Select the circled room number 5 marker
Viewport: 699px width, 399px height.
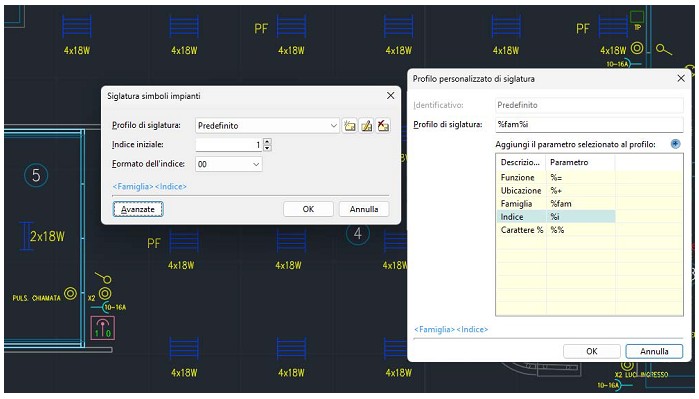pyautogui.click(x=36, y=175)
